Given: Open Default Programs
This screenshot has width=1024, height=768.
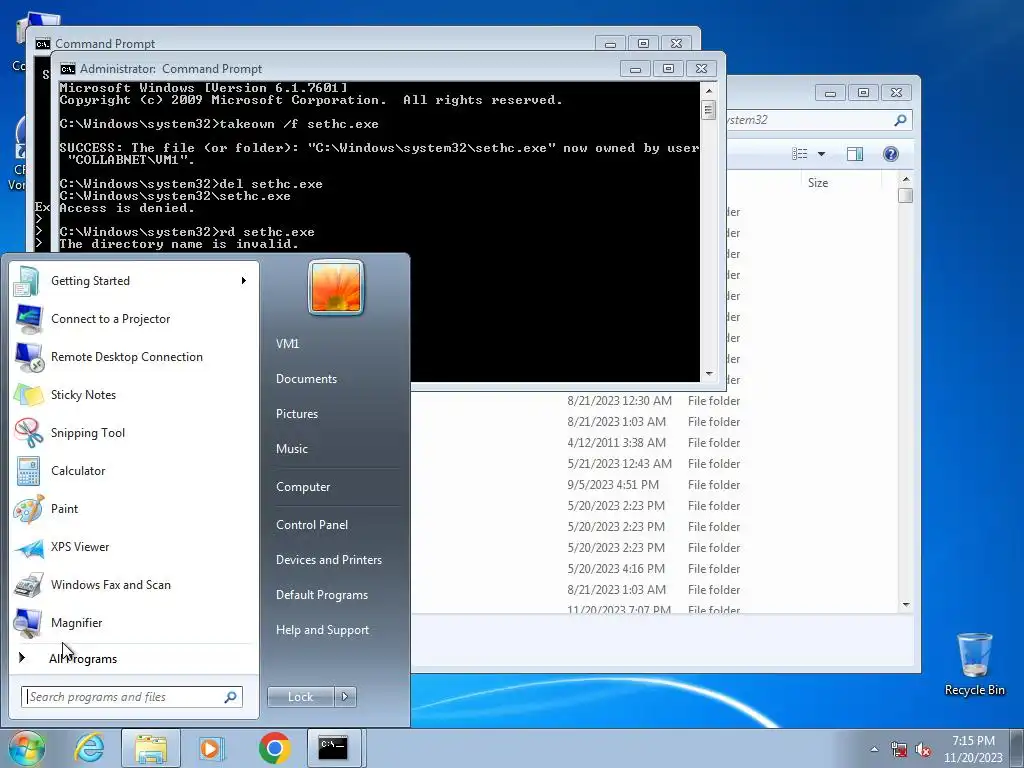Looking at the screenshot, I should [x=322, y=595].
